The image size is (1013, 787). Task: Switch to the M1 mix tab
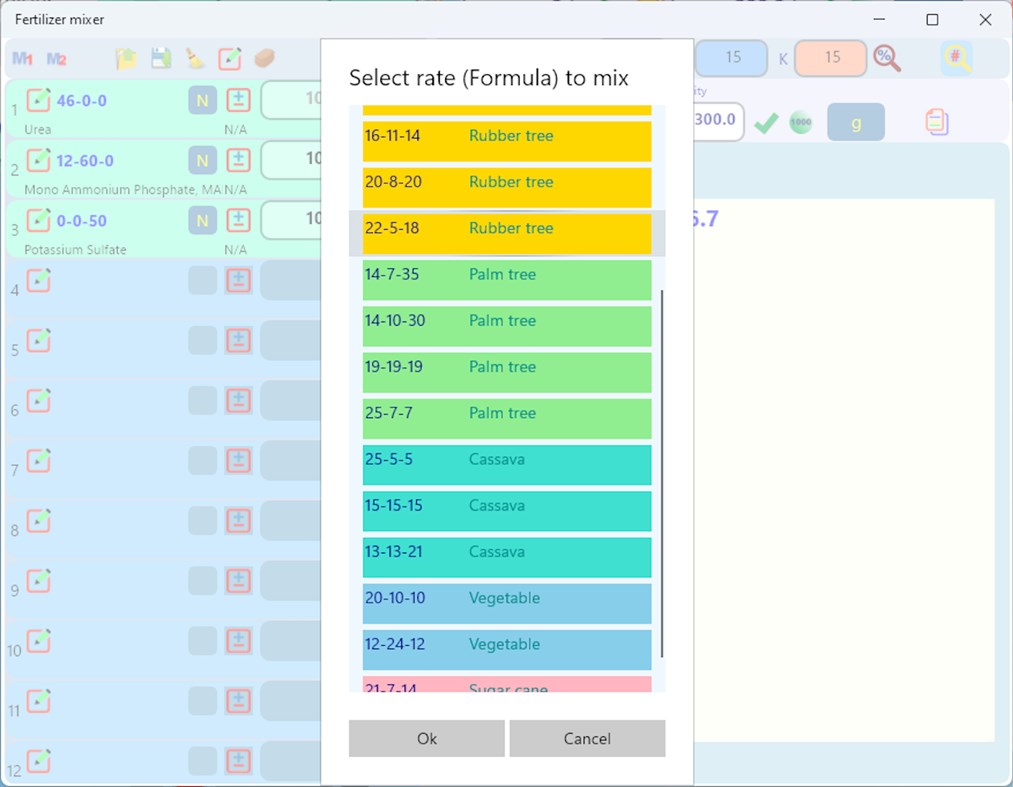pos(22,58)
